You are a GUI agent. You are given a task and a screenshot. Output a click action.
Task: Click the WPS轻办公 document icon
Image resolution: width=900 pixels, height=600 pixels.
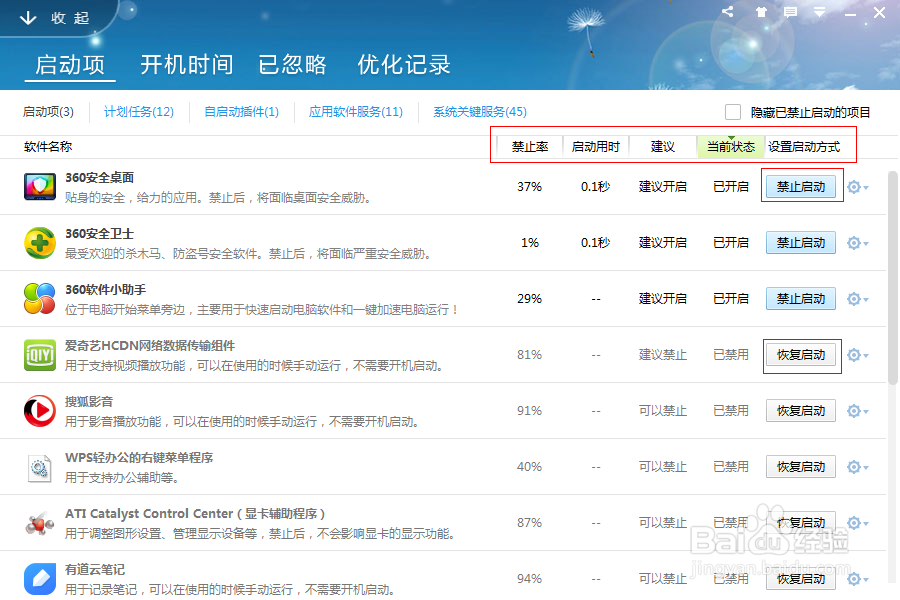pyautogui.click(x=40, y=467)
